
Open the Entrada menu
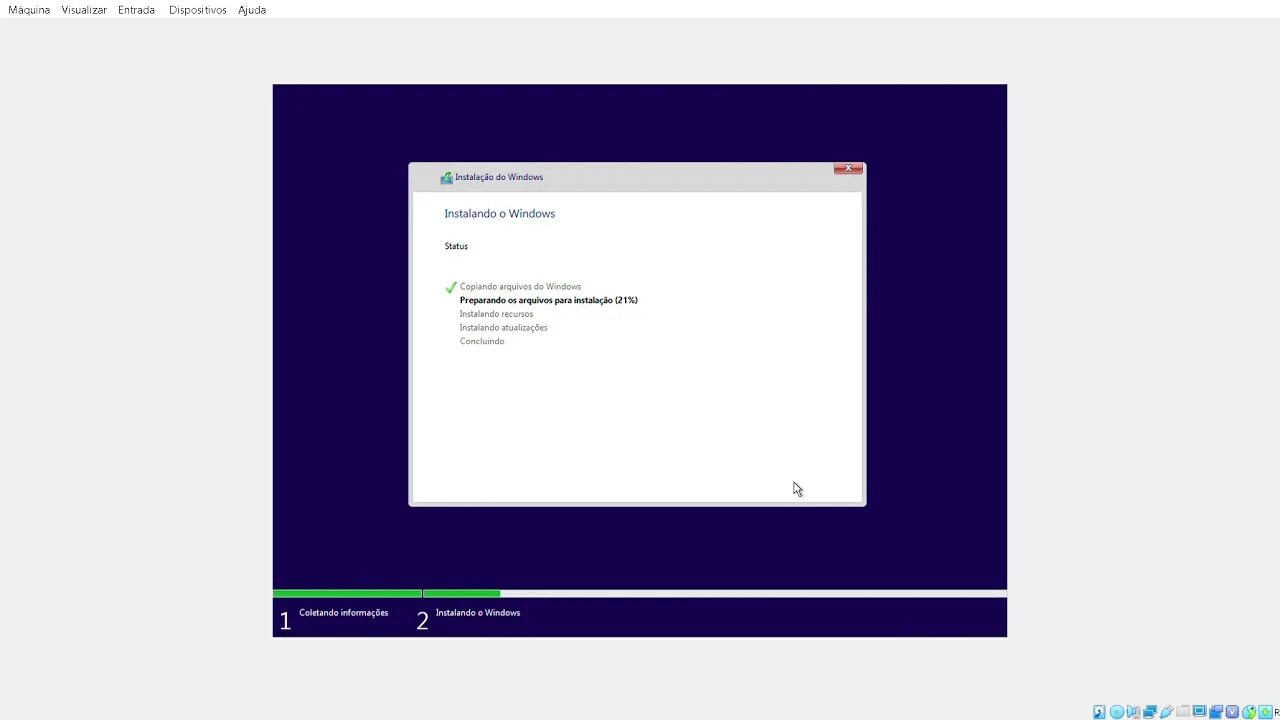click(x=136, y=10)
